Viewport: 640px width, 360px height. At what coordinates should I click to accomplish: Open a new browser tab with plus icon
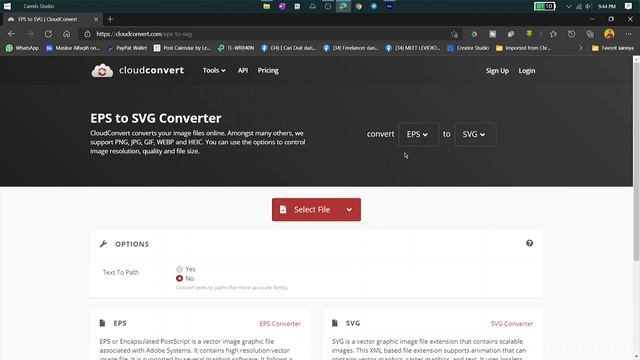pyautogui.click(x=110, y=19)
